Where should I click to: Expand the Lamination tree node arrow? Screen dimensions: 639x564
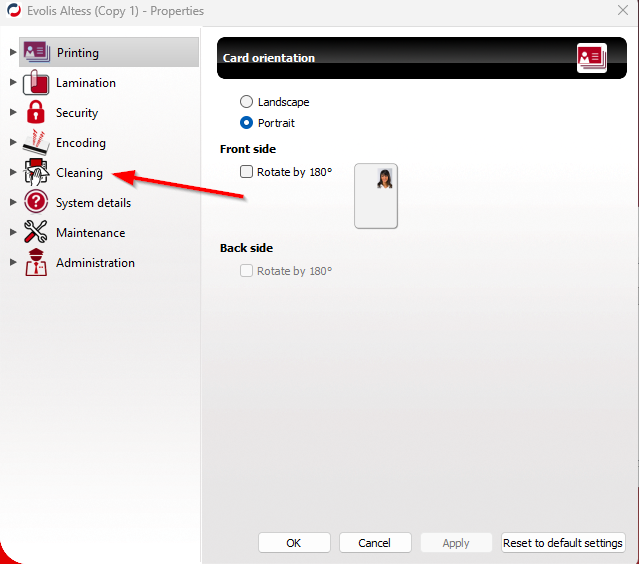13,82
